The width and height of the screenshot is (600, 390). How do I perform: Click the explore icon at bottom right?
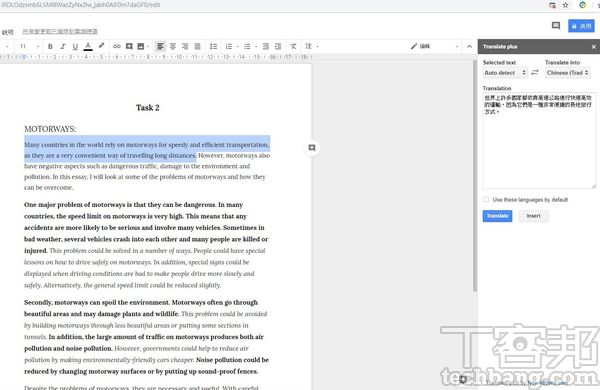[x=463, y=379]
